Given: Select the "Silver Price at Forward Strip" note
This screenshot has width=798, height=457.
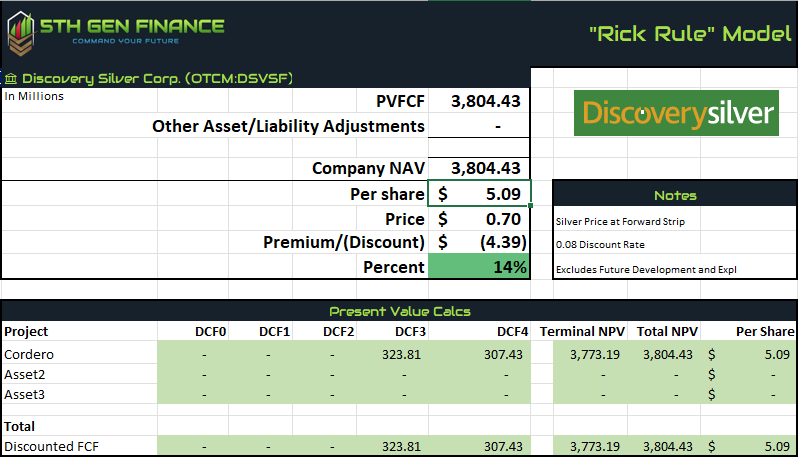Looking at the screenshot, I should point(620,222).
